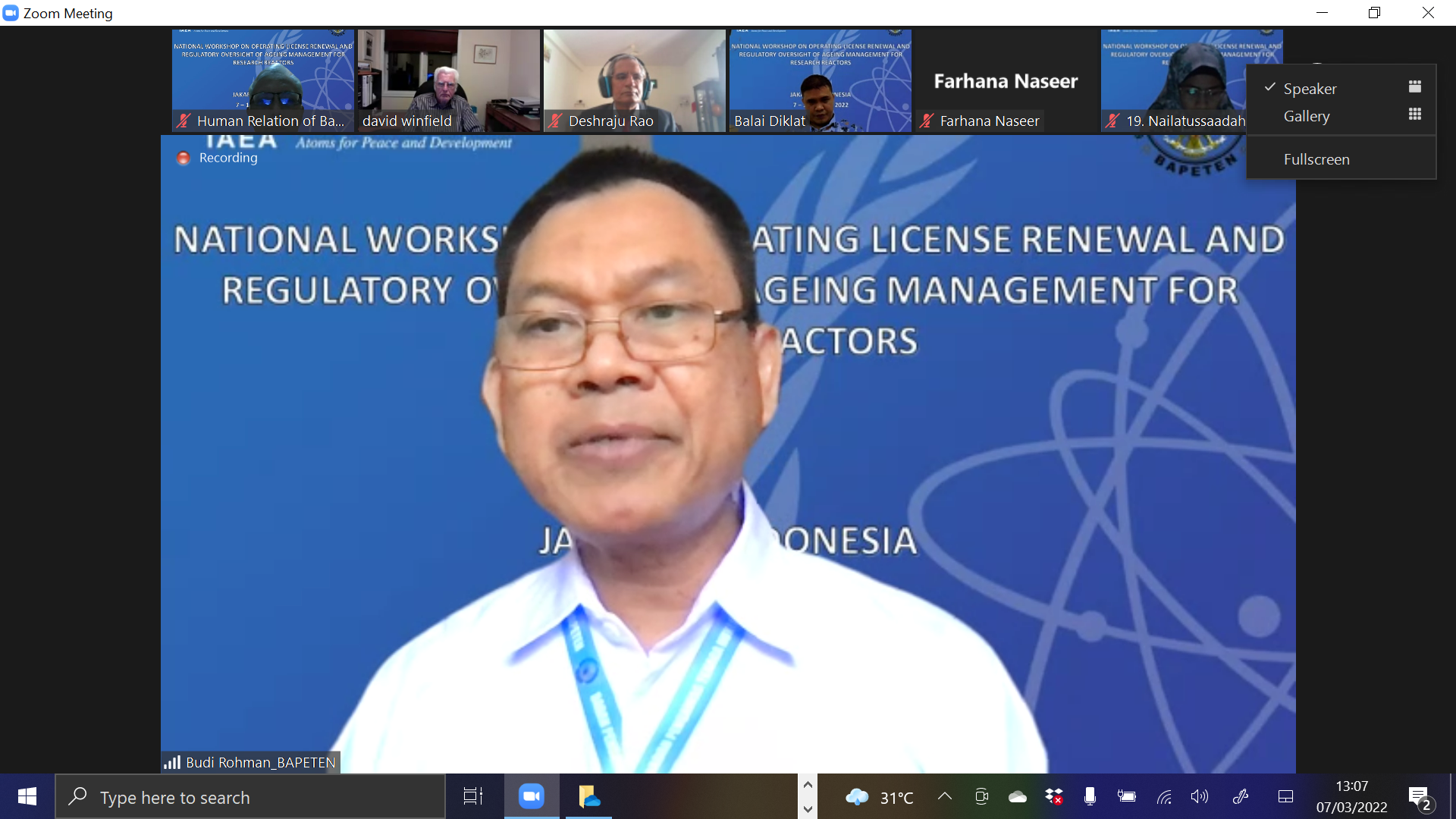Open the notification center with 2 alerts

(x=1420, y=797)
